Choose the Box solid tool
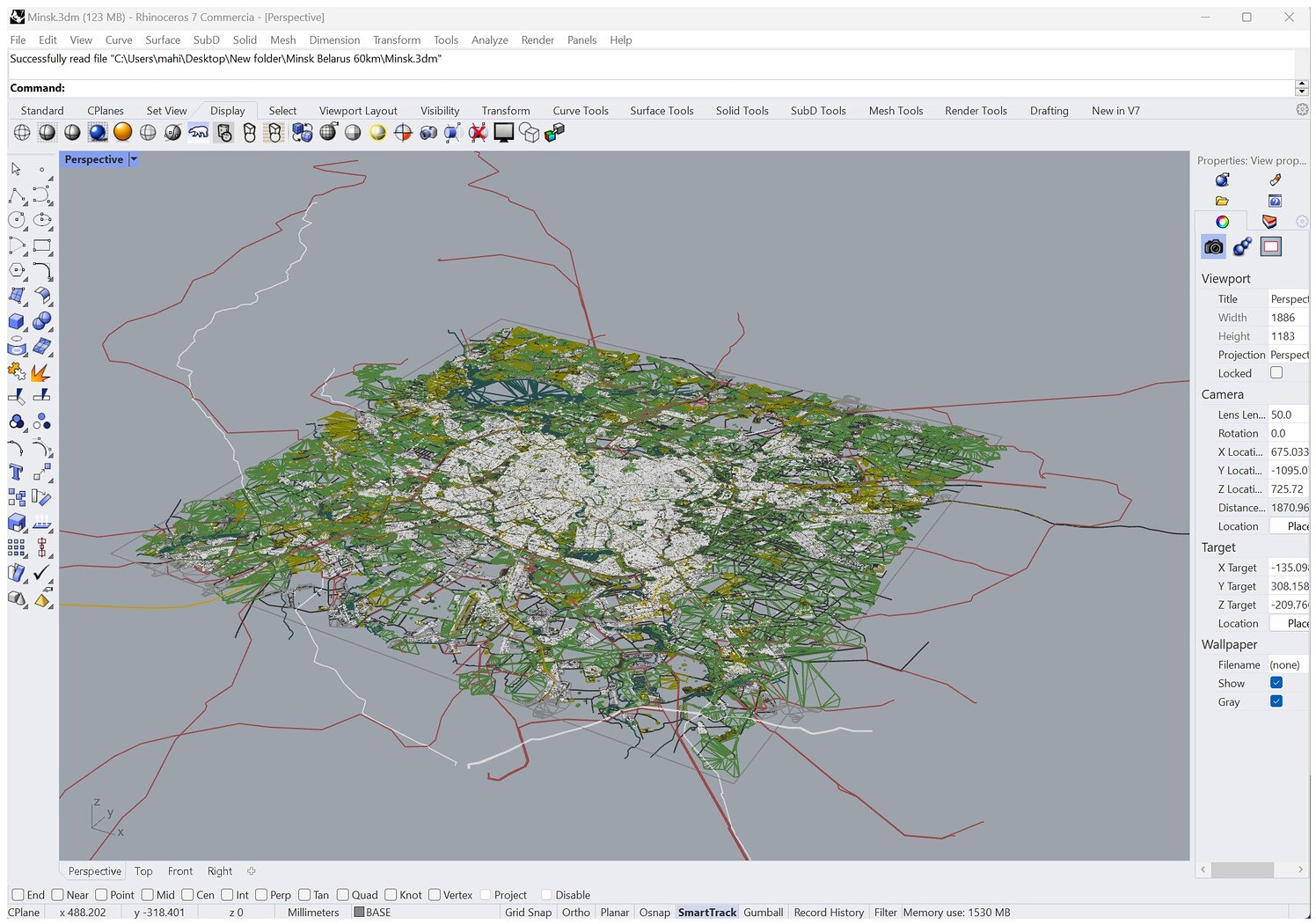 pos(17,322)
